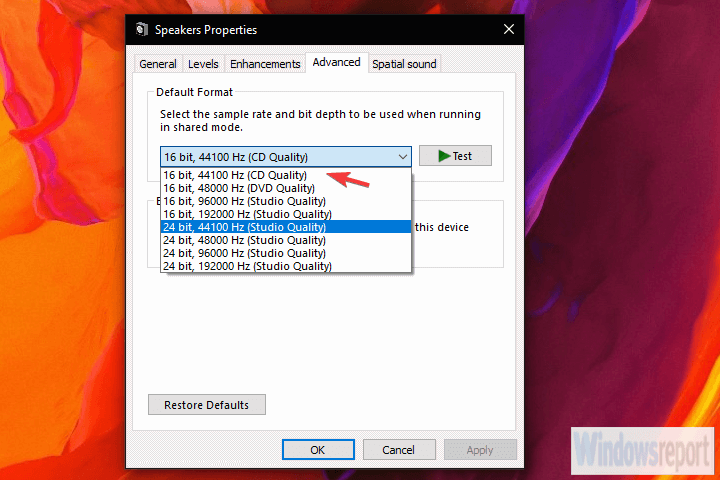Collapse the default format combo box
The image size is (720, 480).
(x=286, y=157)
